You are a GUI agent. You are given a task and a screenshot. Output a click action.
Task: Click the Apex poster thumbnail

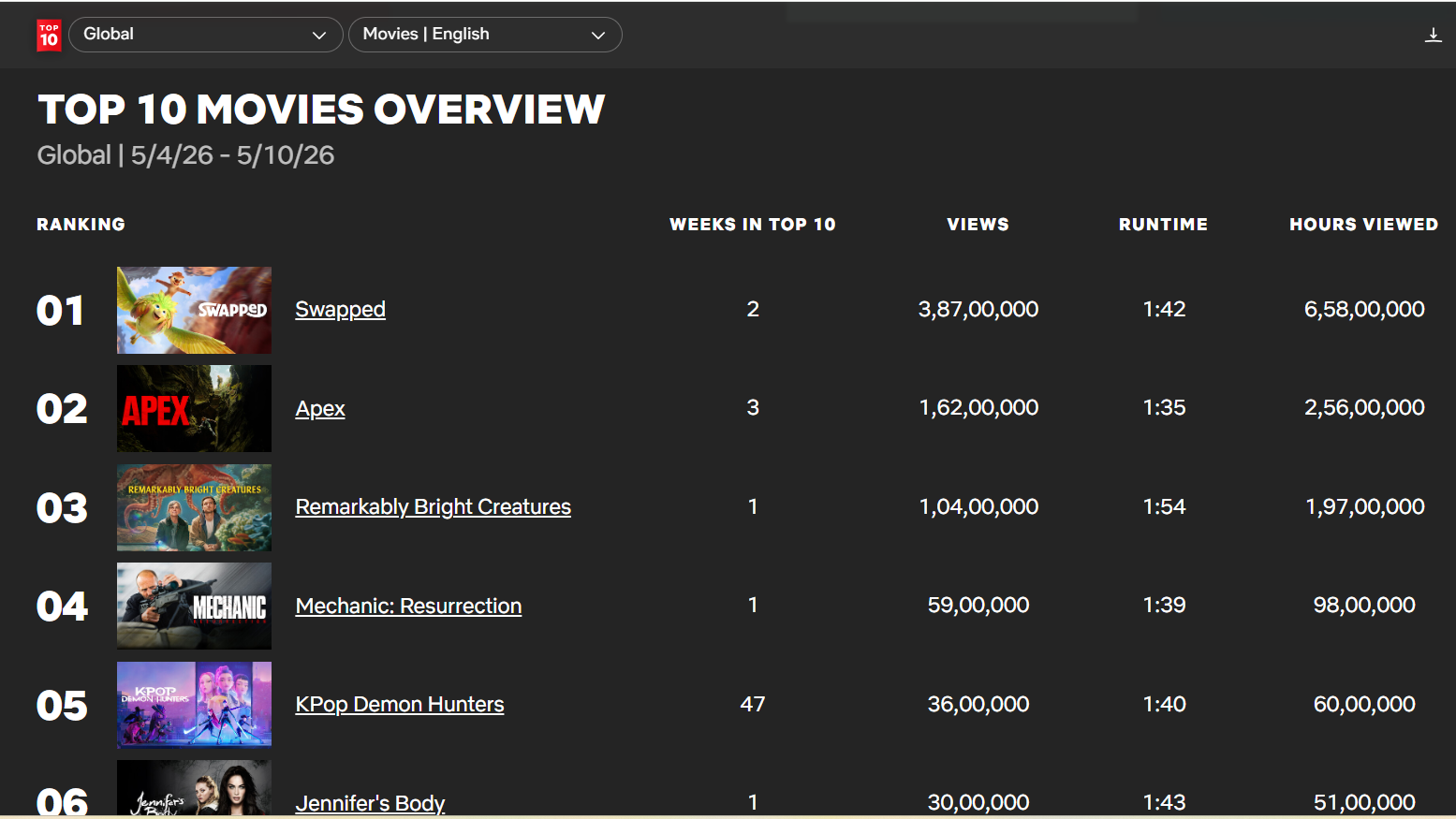click(194, 409)
